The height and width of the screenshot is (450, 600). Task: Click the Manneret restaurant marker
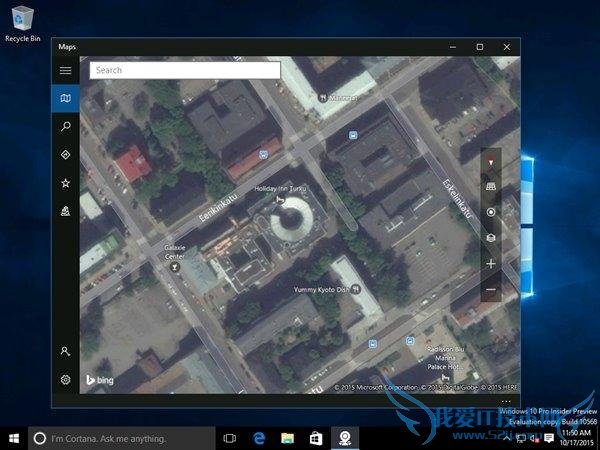point(323,98)
